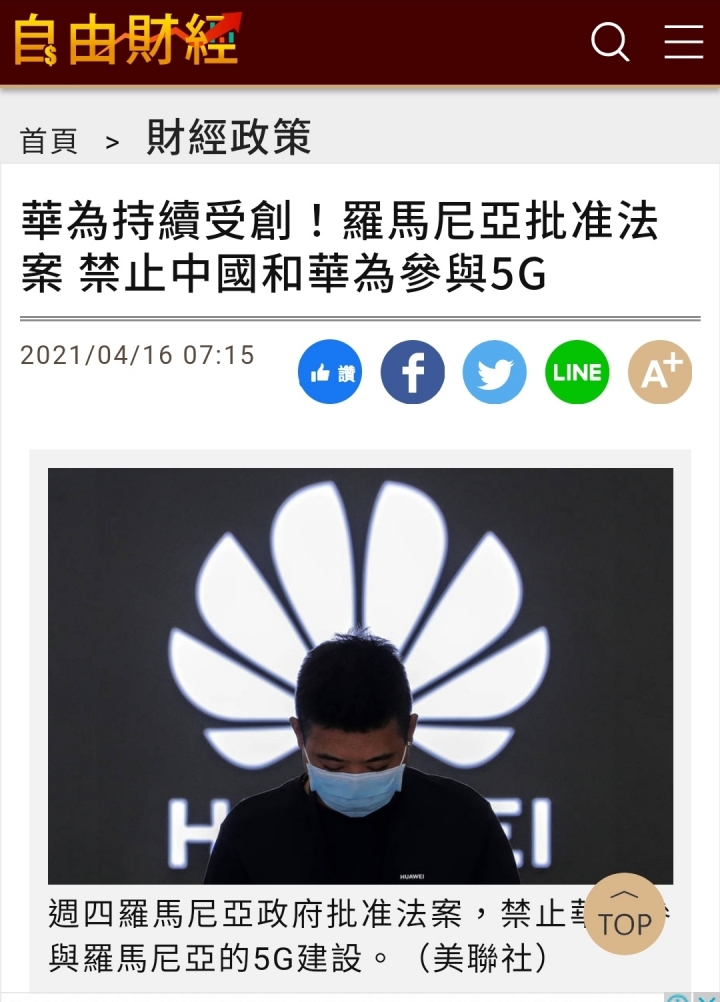Tap the TOP back-to-top button
The height and width of the screenshot is (1002, 720).
pos(624,914)
